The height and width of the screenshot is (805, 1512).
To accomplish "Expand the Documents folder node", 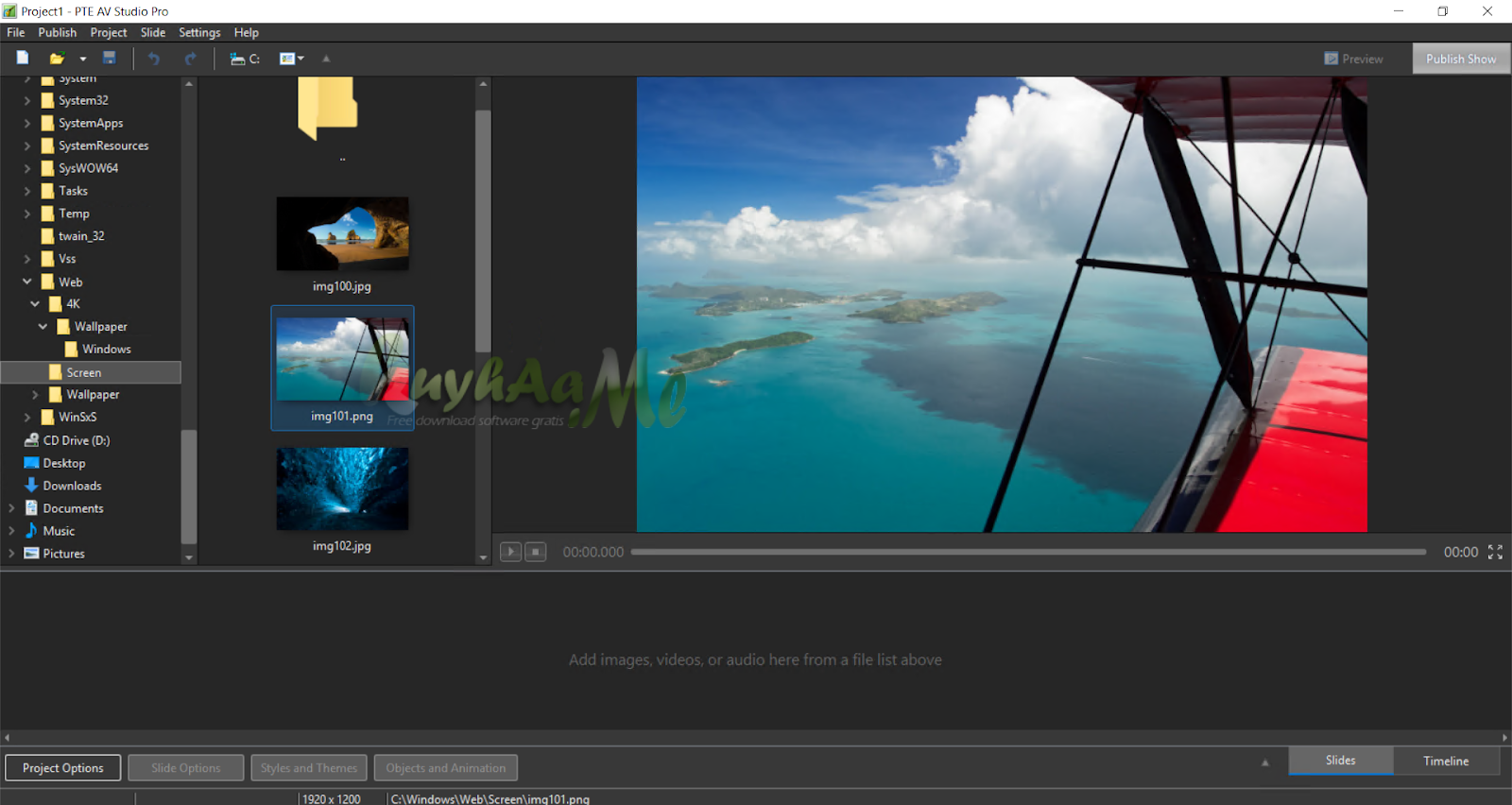I will 11,508.
